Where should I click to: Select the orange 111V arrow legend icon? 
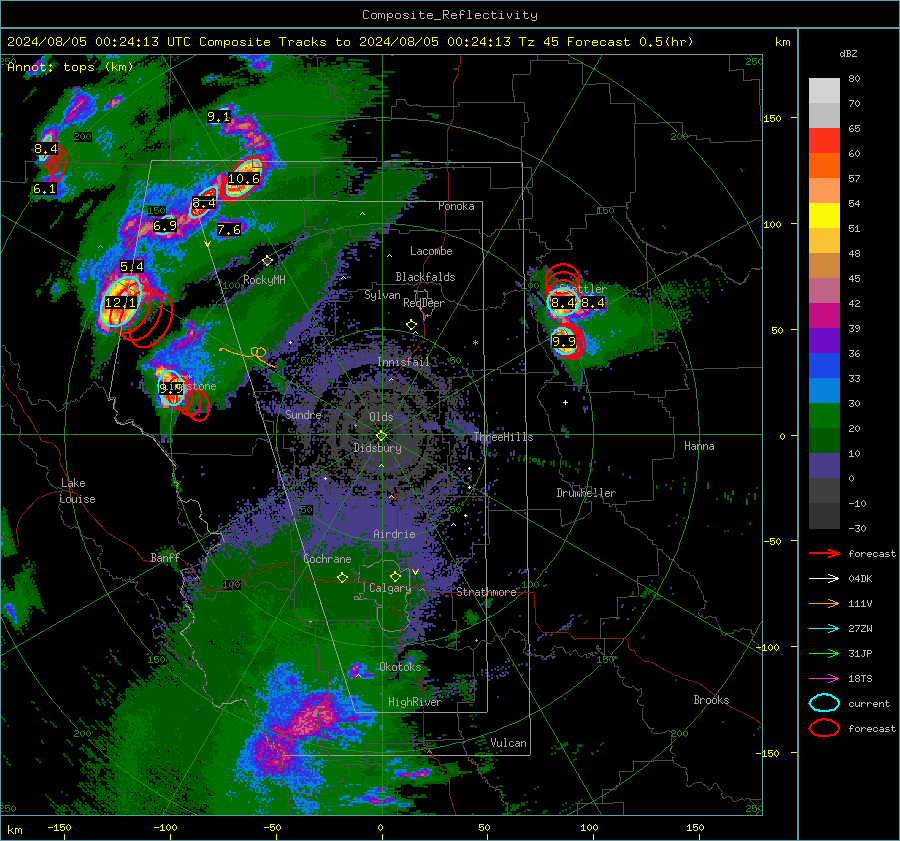pyautogui.click(x=824, y=603)
